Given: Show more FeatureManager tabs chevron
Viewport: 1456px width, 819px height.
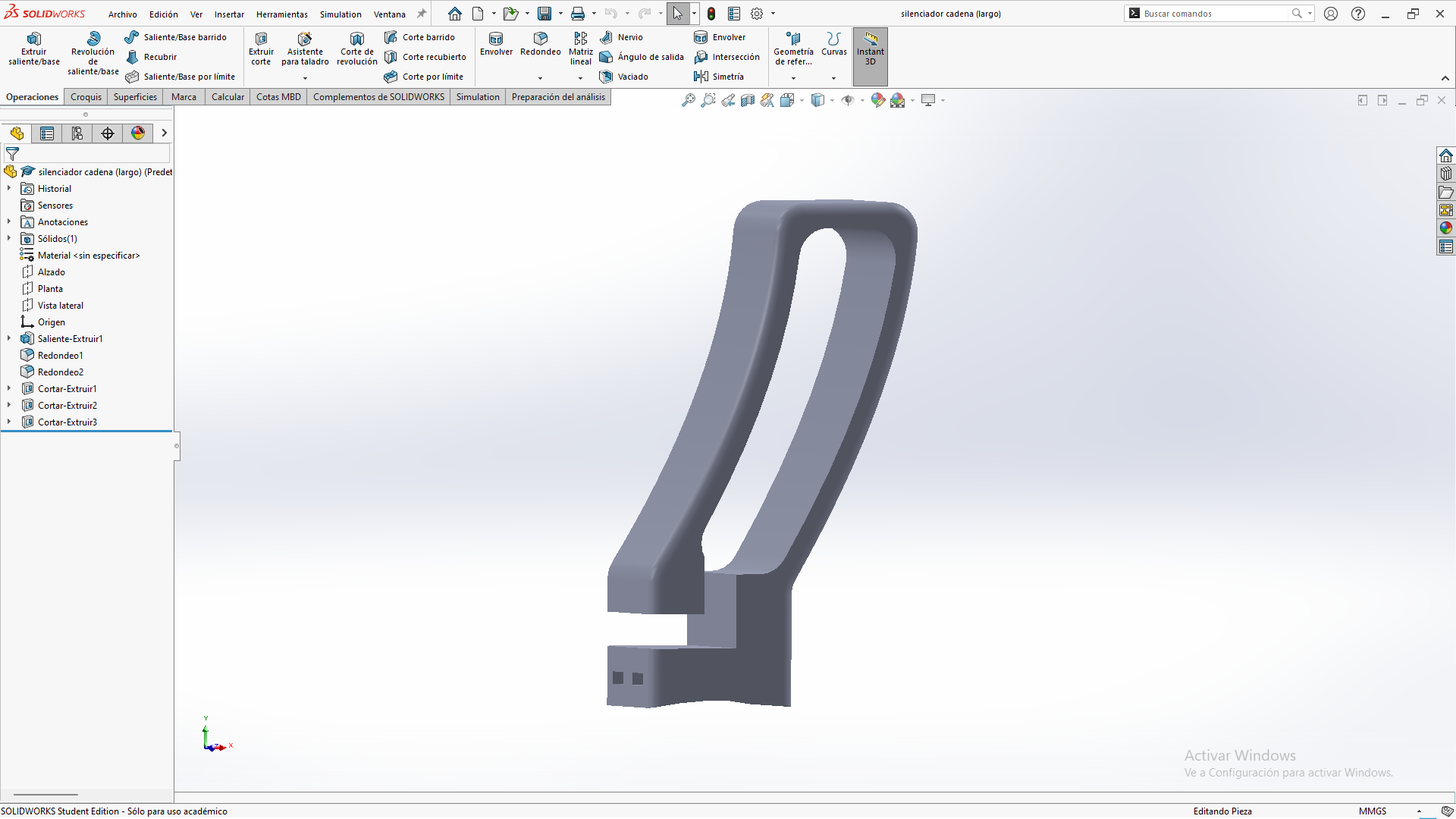Looking at the screenshot, I should (x=164, y=133).
